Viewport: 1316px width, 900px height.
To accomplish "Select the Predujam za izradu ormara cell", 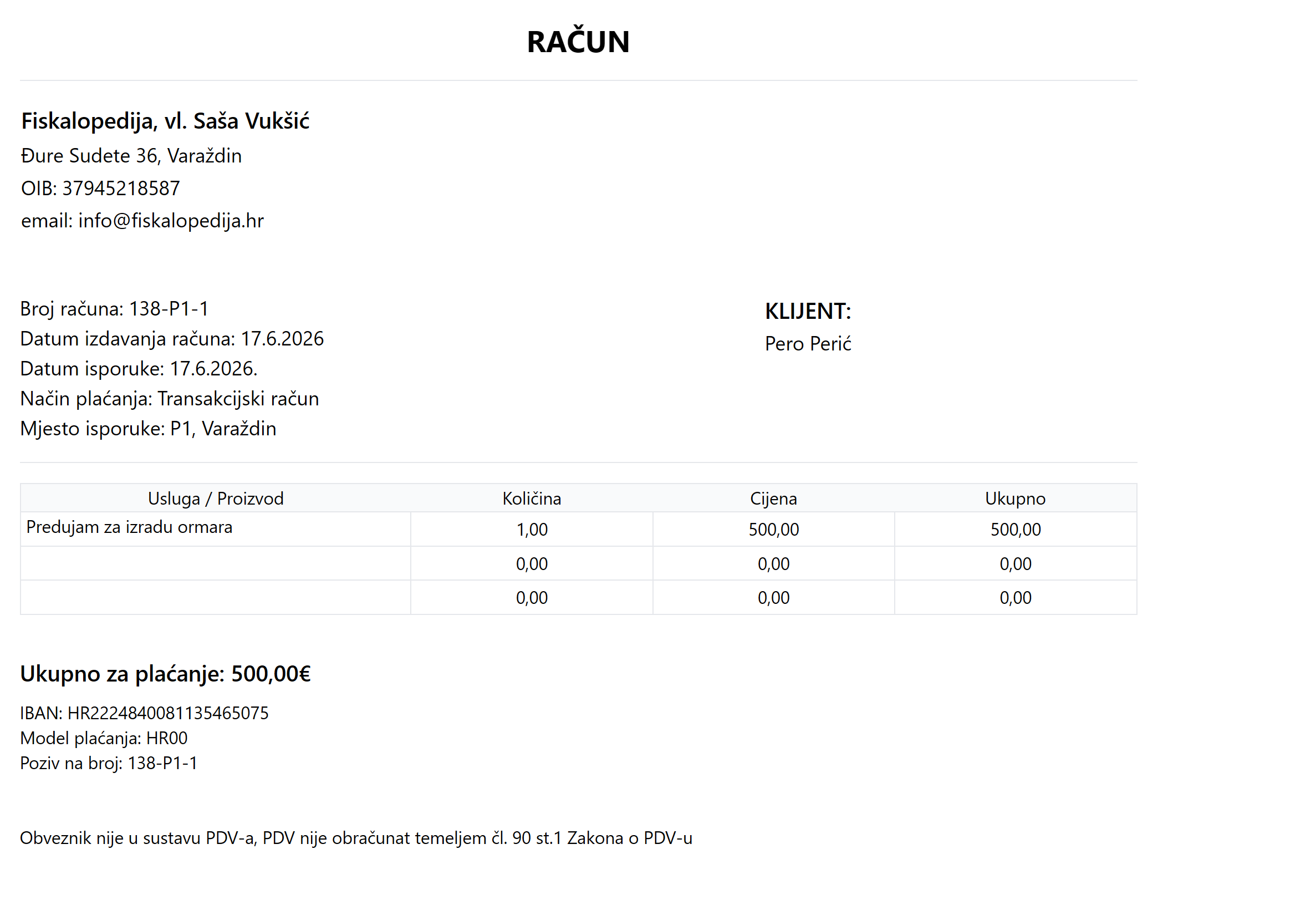I will [216, 530].
